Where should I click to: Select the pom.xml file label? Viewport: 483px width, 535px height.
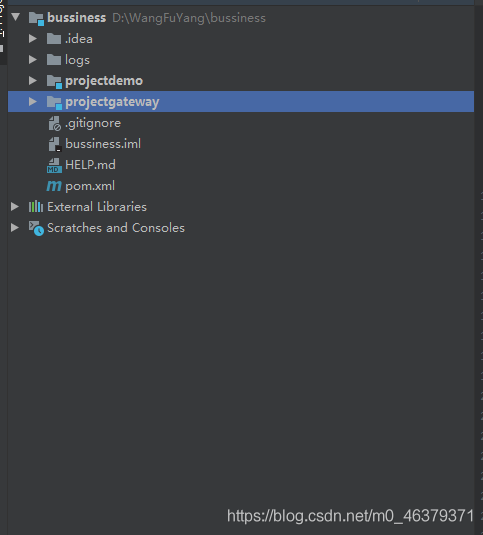coord(90,186)
